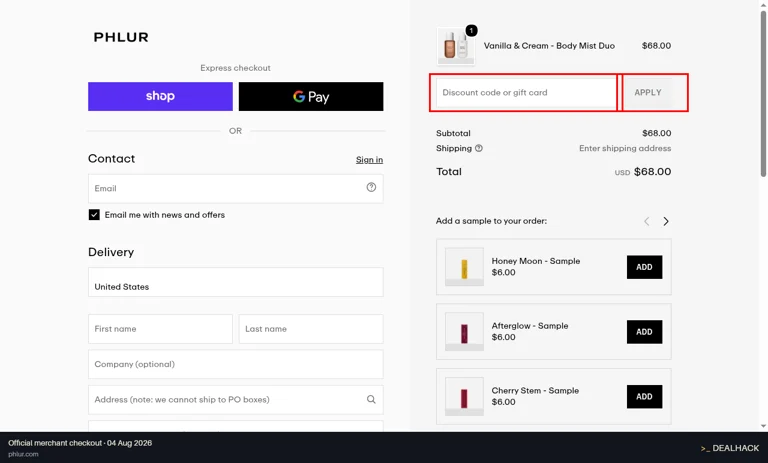The width and height of the screenshot is (768, 463).
Task: Click the Afterglow sample thumbnail
Action: (464, 331)
